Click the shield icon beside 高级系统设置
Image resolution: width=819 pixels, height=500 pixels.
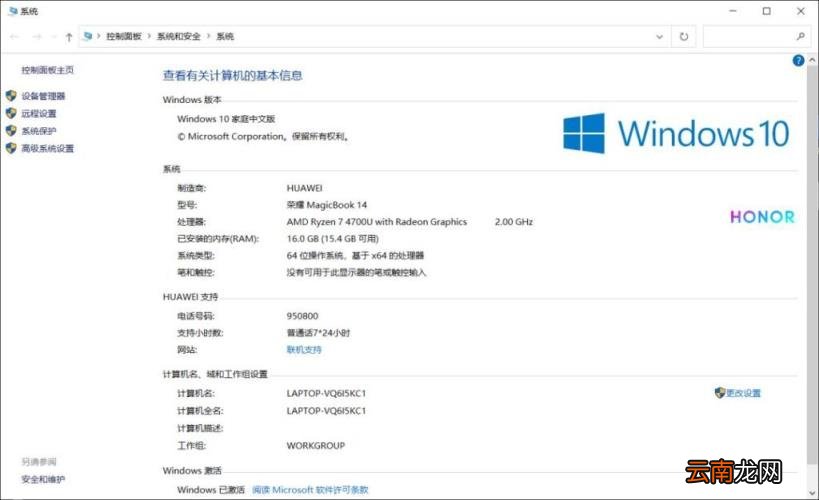point(11,148)
